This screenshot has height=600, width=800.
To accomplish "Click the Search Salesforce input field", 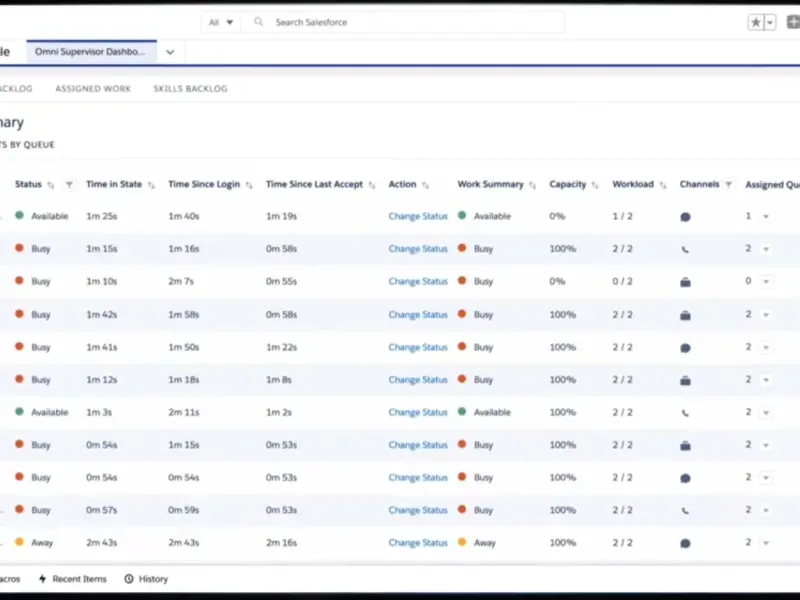I will [400, 22].
